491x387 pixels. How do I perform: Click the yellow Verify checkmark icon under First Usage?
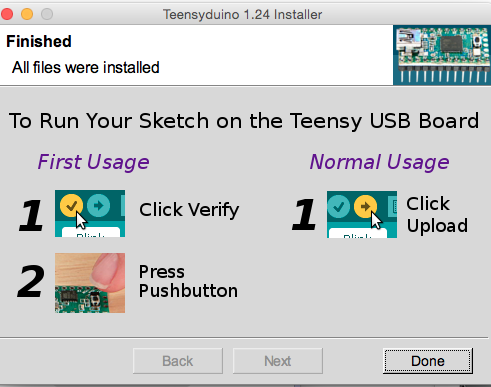[x=71, y=206]
